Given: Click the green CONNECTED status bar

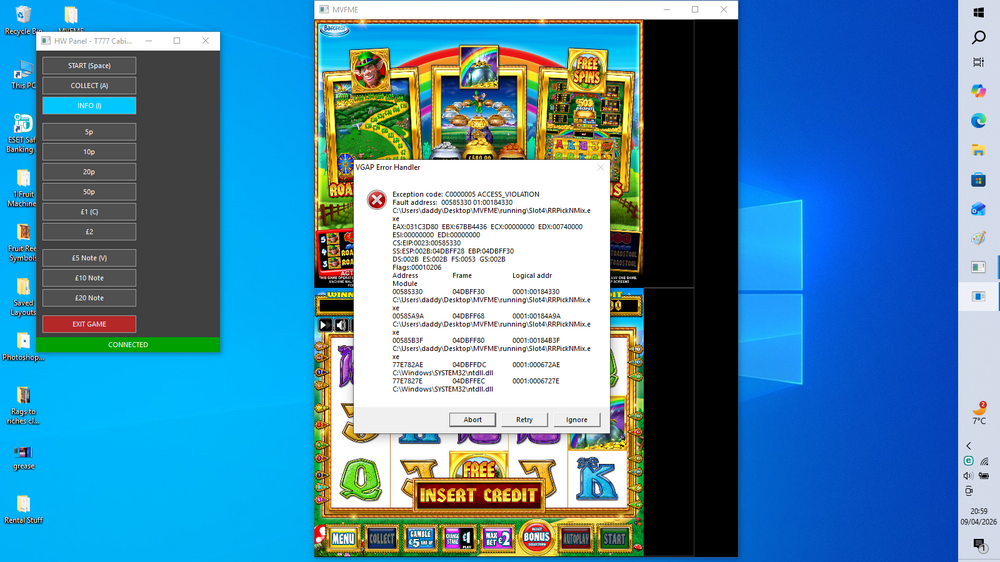Looking at the screenshot, I should point(128,344).
